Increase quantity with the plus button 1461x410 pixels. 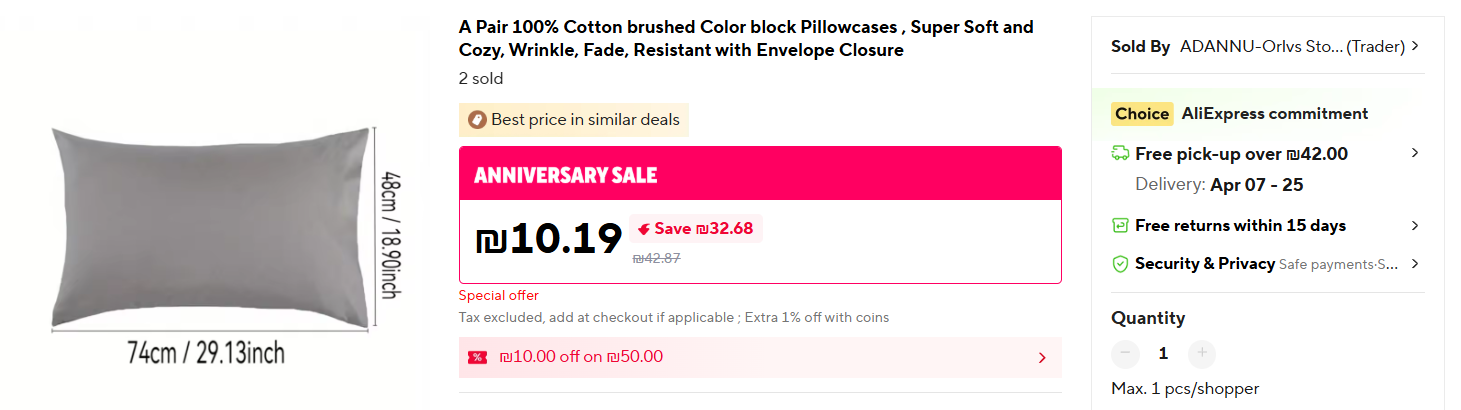1202,353
